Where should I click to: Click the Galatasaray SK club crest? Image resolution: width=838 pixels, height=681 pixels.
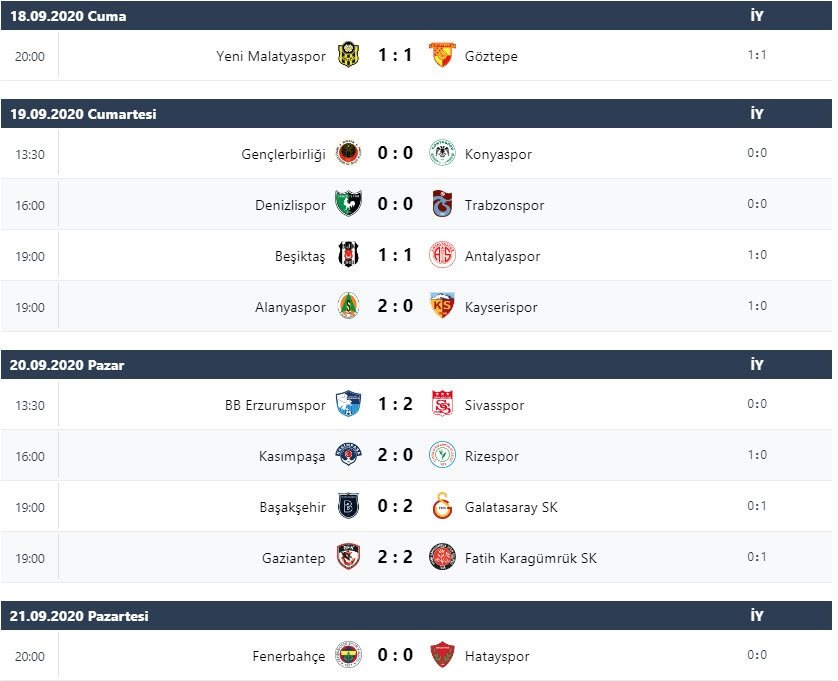pyautogui.click(x=444, y=507)
